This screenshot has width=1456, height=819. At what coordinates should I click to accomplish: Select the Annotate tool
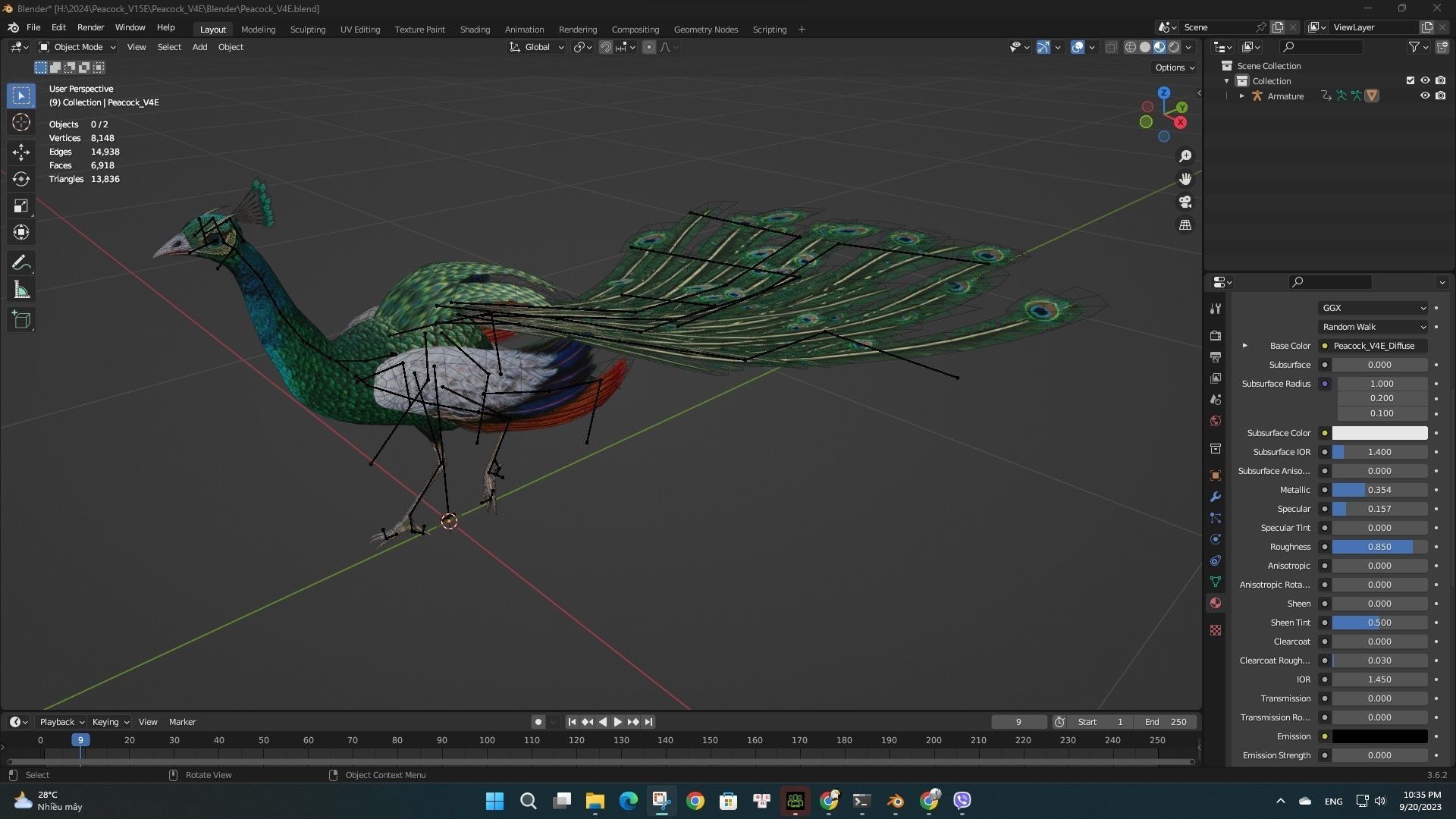(21, 263)
